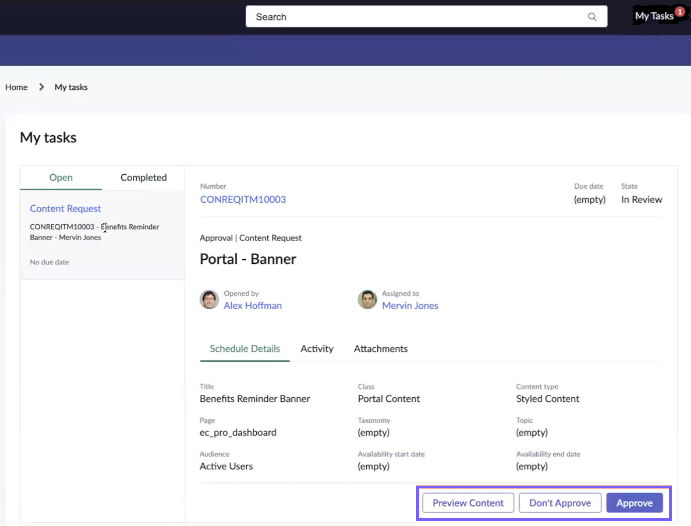Click the ec_pro_dashboard page value

pyautogui.click(x=238, y=433)
